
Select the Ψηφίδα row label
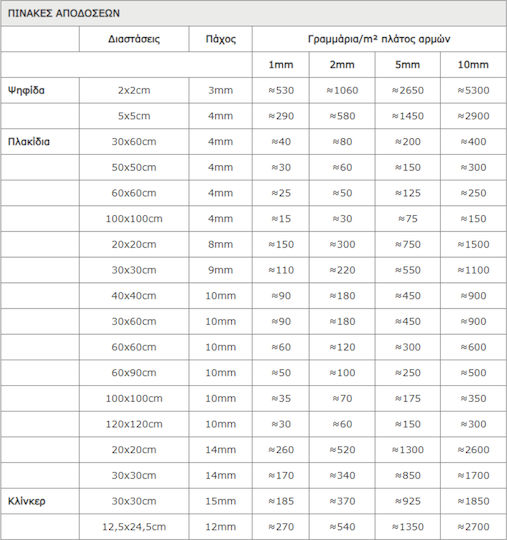pos(26,91)
